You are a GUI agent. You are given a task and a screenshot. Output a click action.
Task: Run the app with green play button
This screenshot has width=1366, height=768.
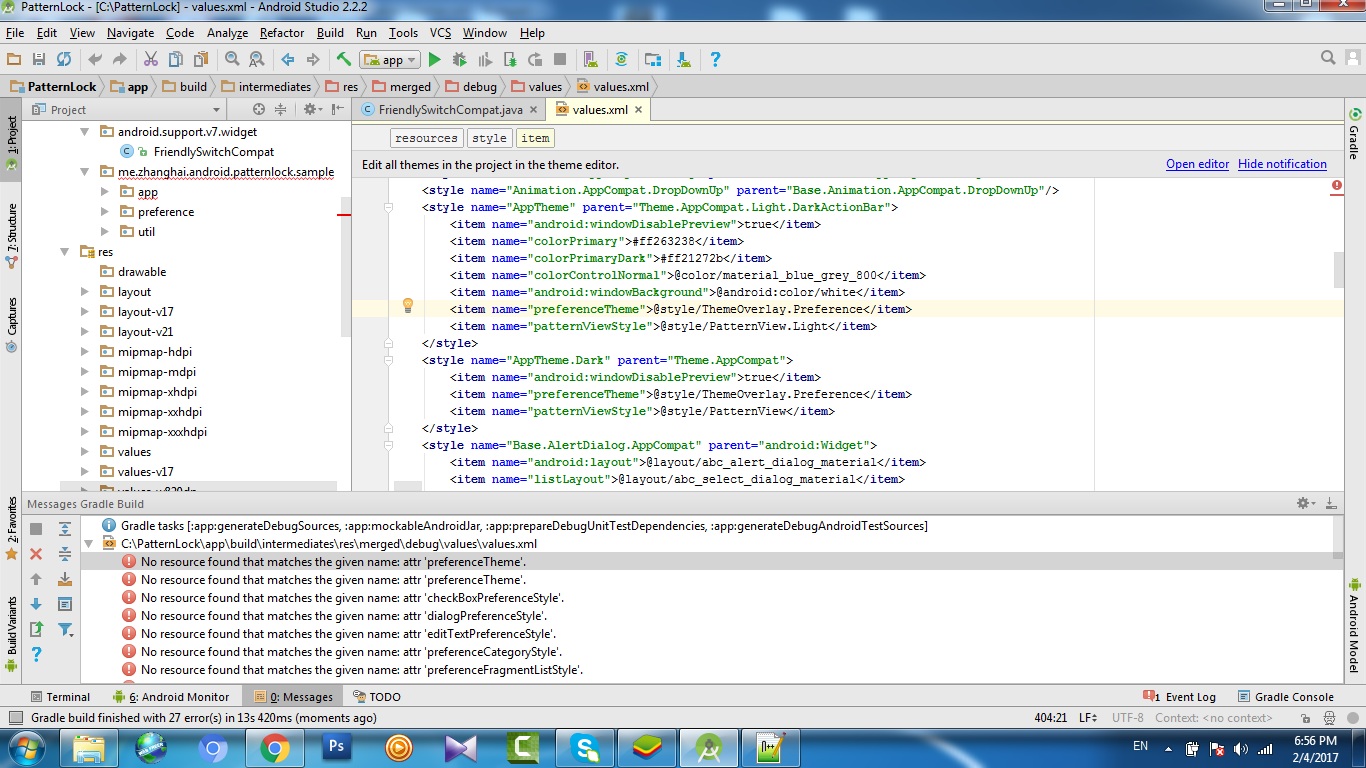point(434,60)
